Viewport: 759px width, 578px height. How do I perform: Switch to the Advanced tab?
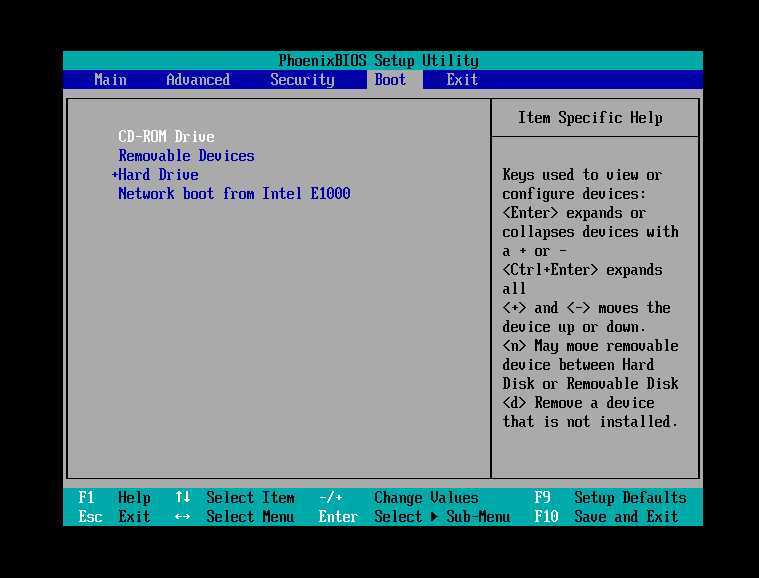[198, 79]
